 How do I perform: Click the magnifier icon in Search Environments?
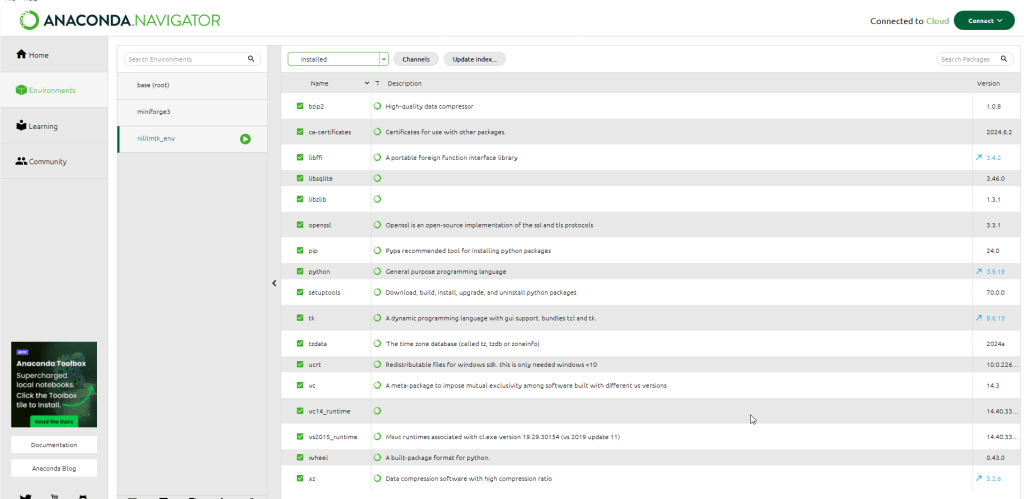click(x=251, y=60)
